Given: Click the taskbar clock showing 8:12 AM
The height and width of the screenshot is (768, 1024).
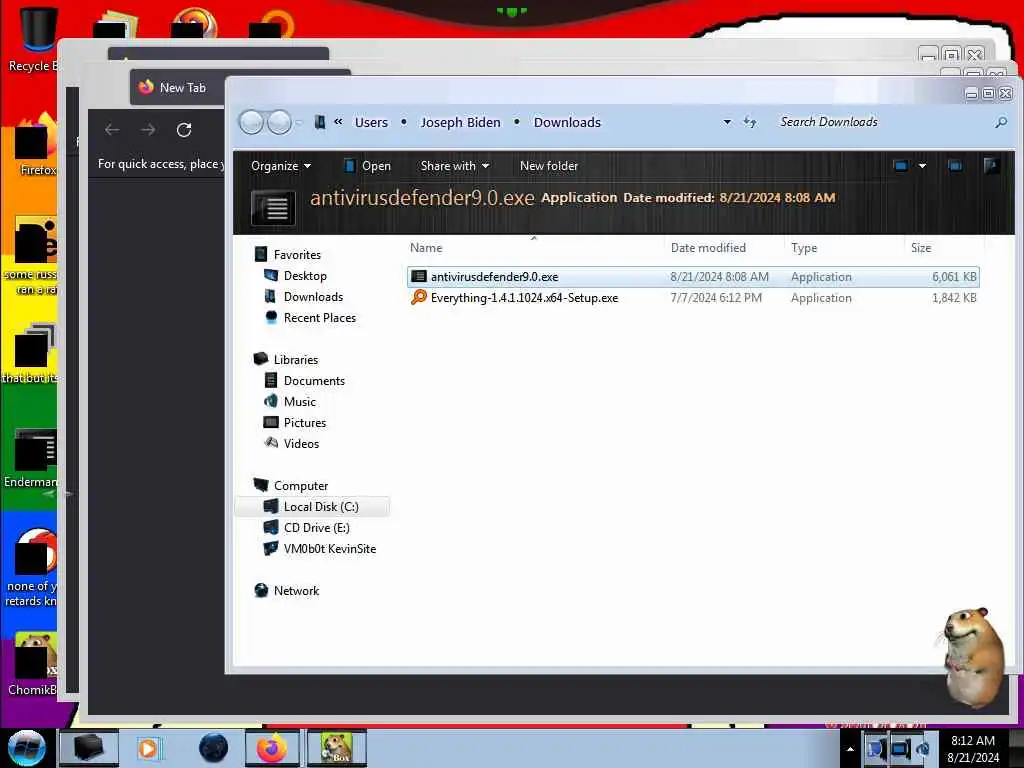Looking at the screenshot, I should pos(973,749).
